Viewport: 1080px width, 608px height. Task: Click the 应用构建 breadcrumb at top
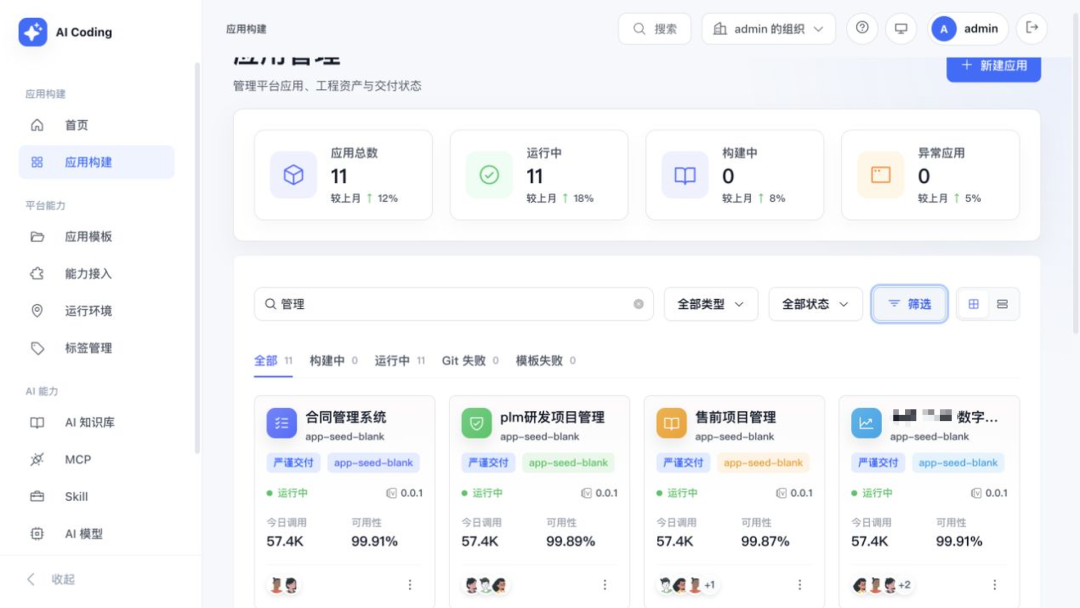click(x=246, y=29)
